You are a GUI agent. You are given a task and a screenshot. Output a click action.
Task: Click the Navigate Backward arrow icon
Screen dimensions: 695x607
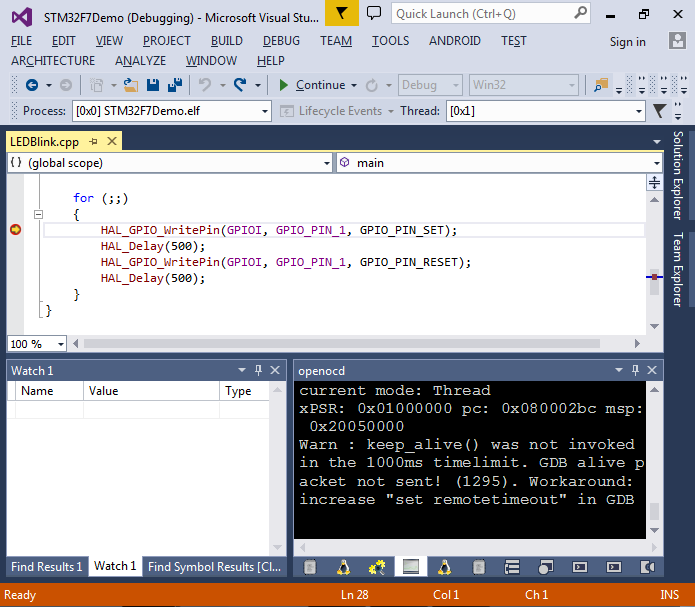click(x=32, y=85)
